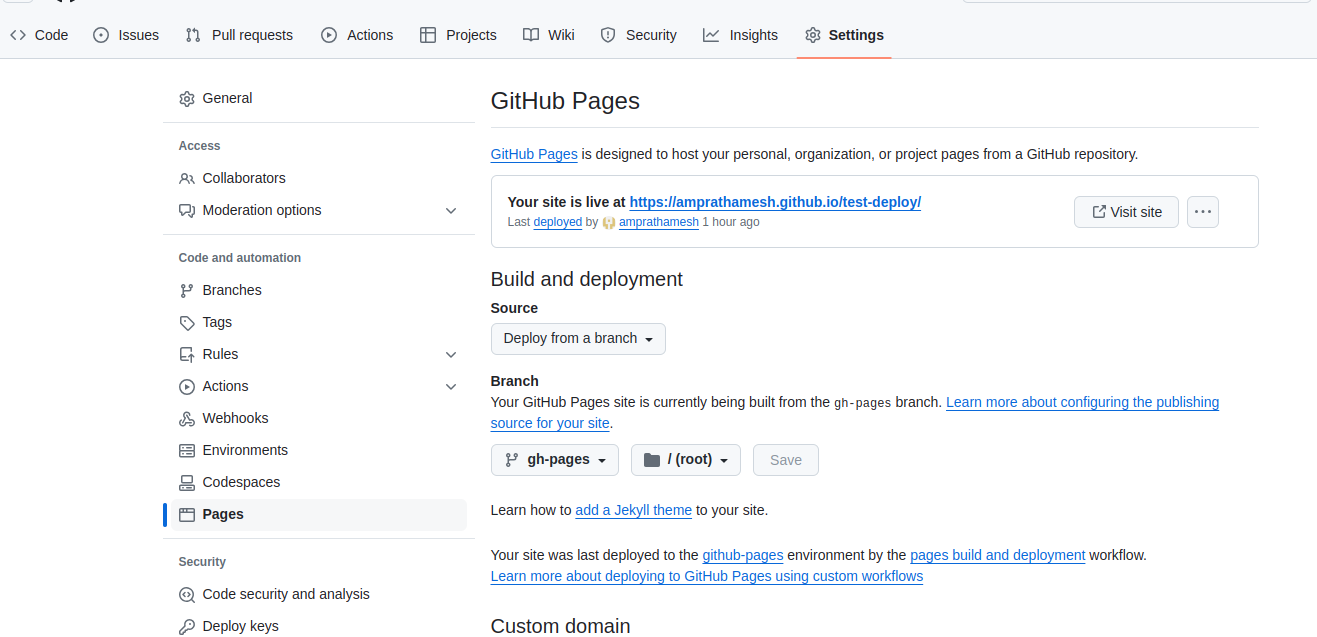This screenshot has width=1317, height=637.
Task: Select the Webhooks sidebar icon
Action: pyautogui.click(x=187, y=418)
